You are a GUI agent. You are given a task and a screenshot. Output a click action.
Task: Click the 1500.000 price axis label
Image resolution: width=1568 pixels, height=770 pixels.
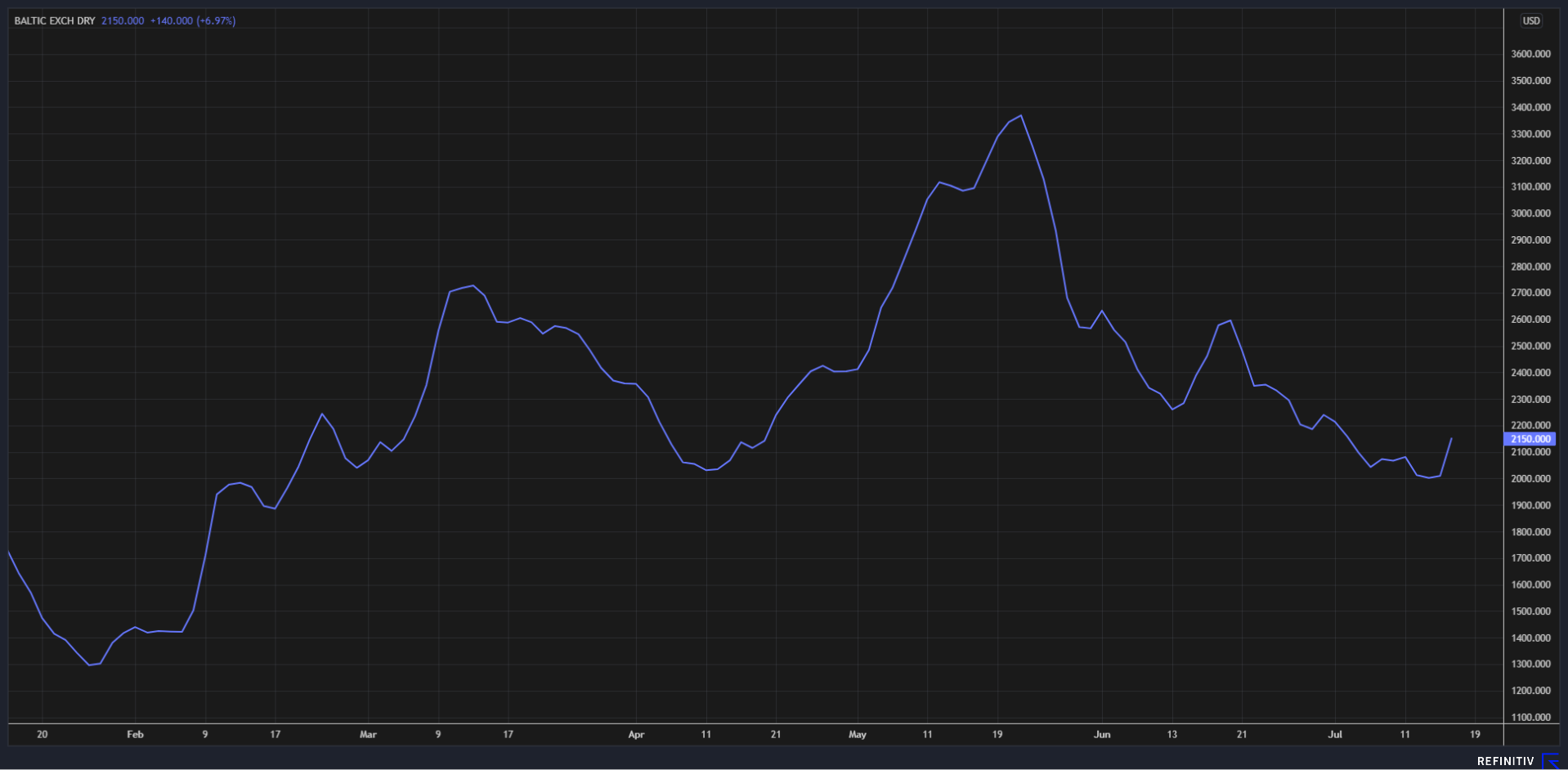coord(1530,611)
